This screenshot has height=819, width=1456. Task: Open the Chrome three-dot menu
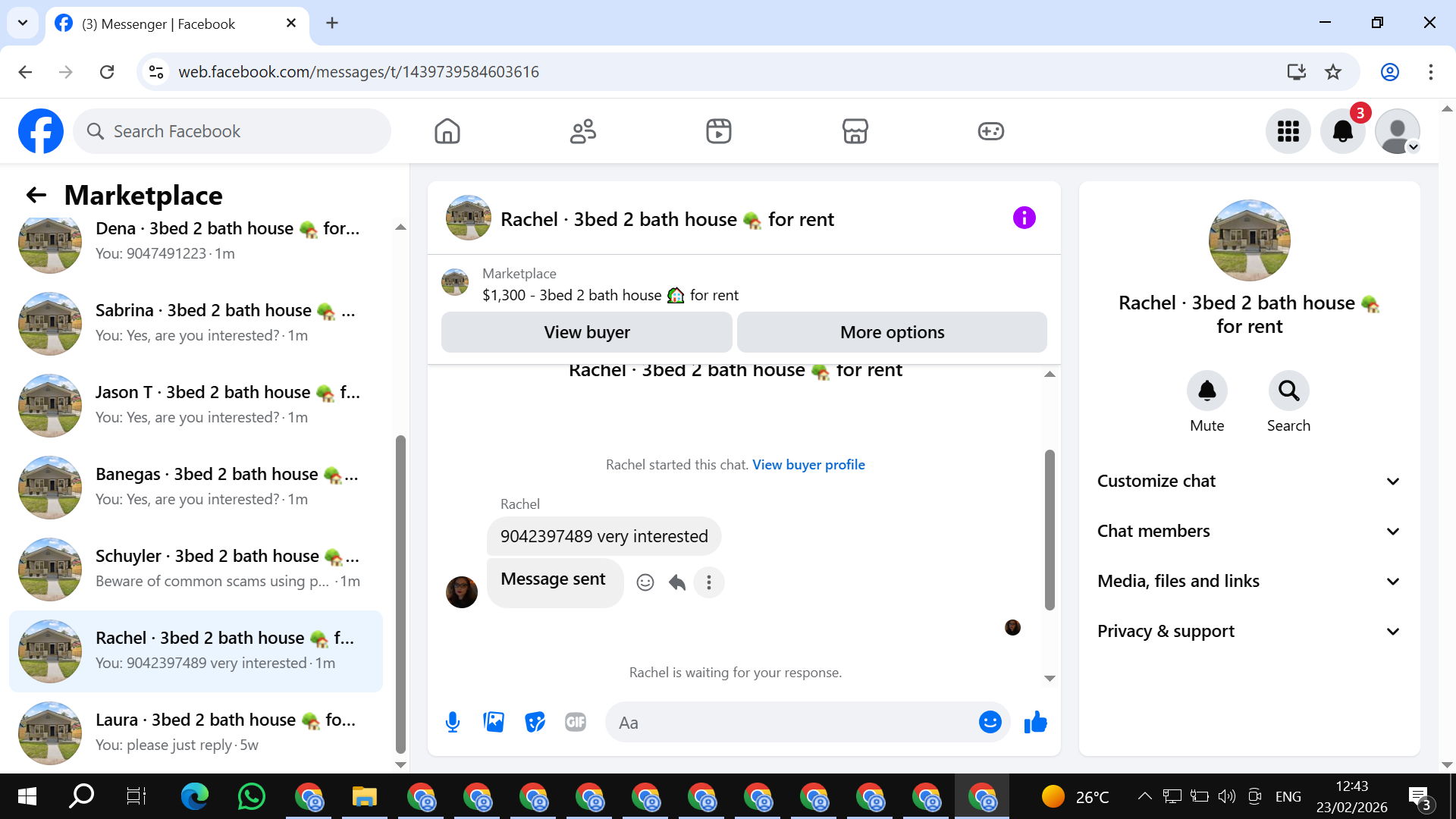pos(1430,72)
